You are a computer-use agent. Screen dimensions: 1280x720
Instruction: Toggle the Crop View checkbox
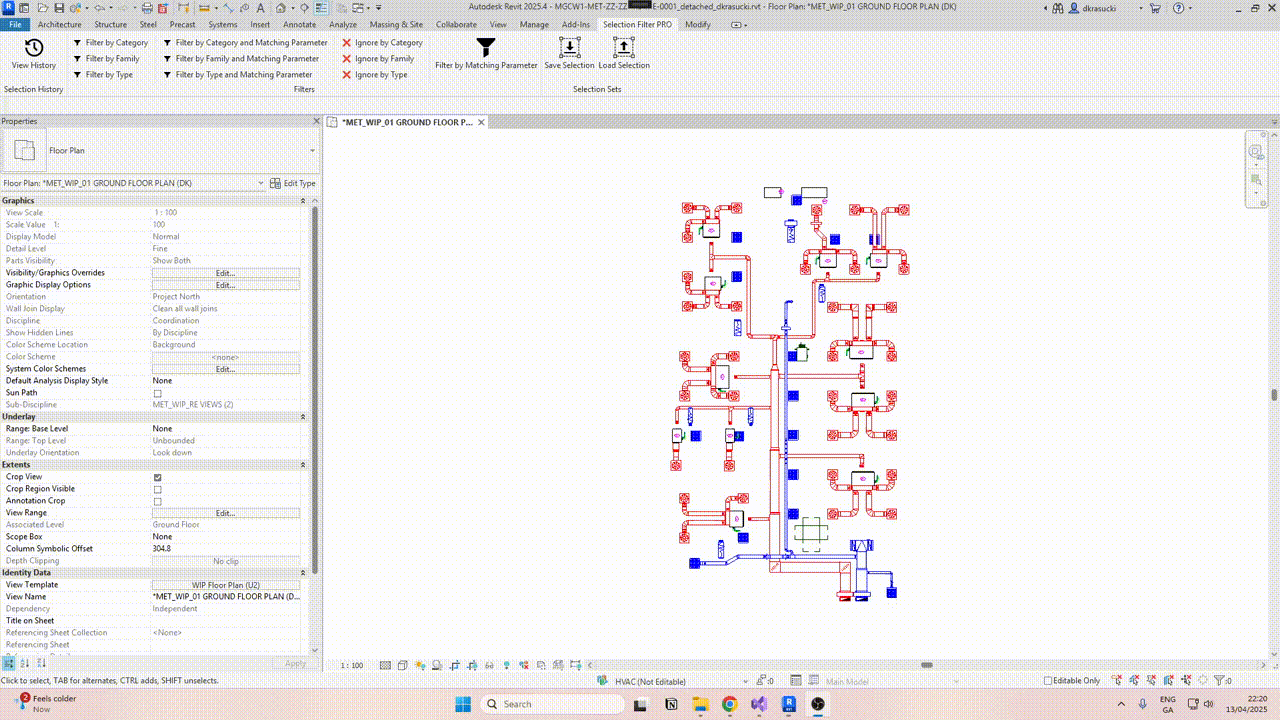tap(157, 477)
